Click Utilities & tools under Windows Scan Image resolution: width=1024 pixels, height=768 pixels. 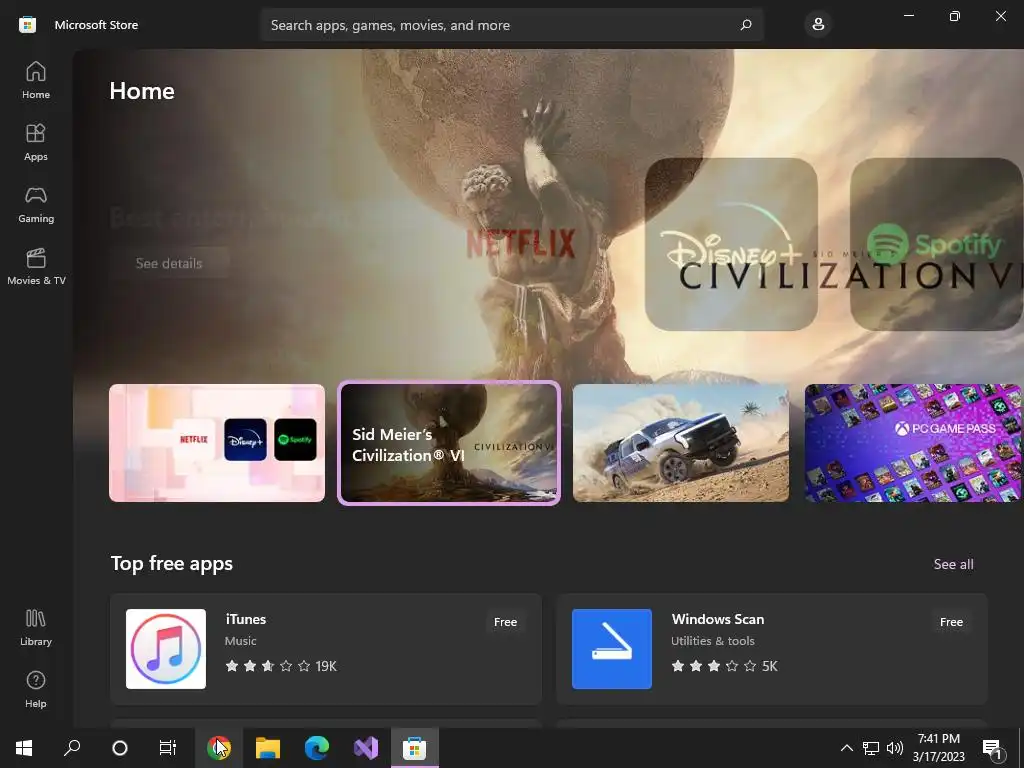pos(712,641)
